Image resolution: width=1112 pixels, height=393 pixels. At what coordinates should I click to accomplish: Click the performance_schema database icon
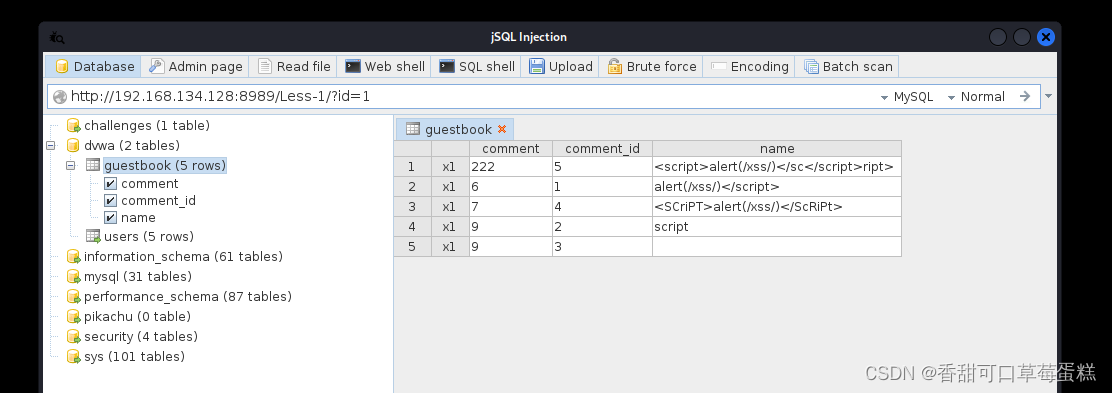[x=73, y=297]
